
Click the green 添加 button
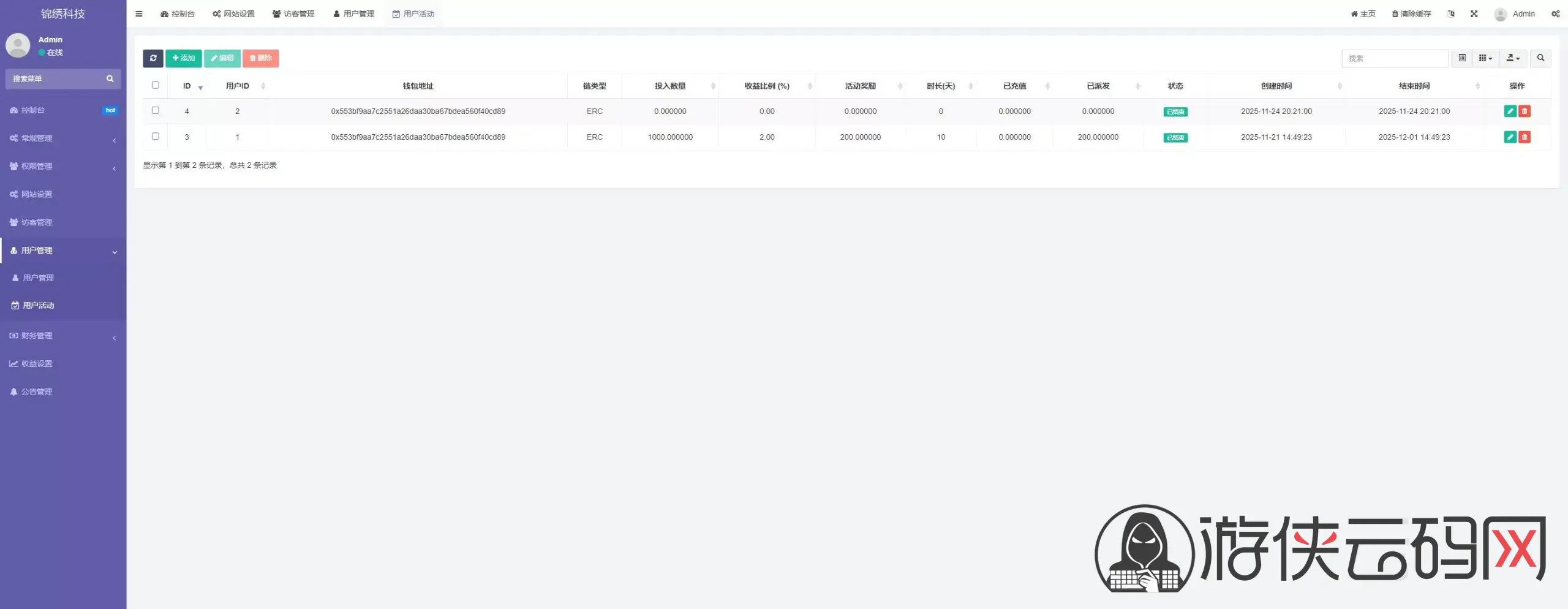click(184, 58)
